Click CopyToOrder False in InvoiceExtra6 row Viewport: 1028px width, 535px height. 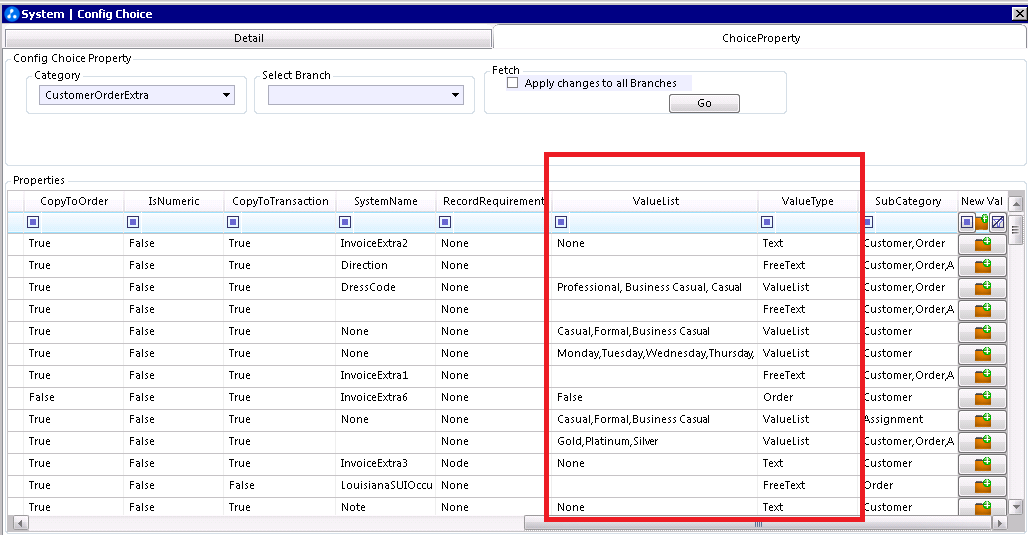coord(74,397)
